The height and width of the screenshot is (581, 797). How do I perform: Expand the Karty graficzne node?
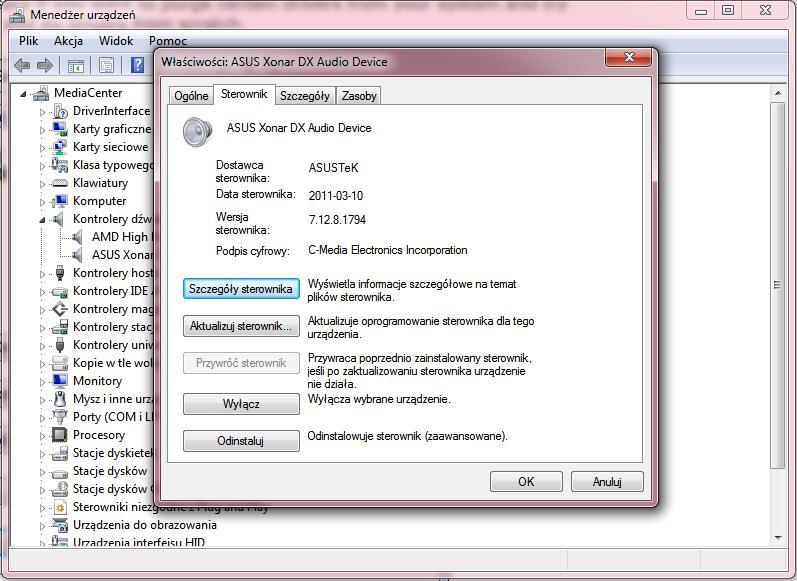point(42,130)
